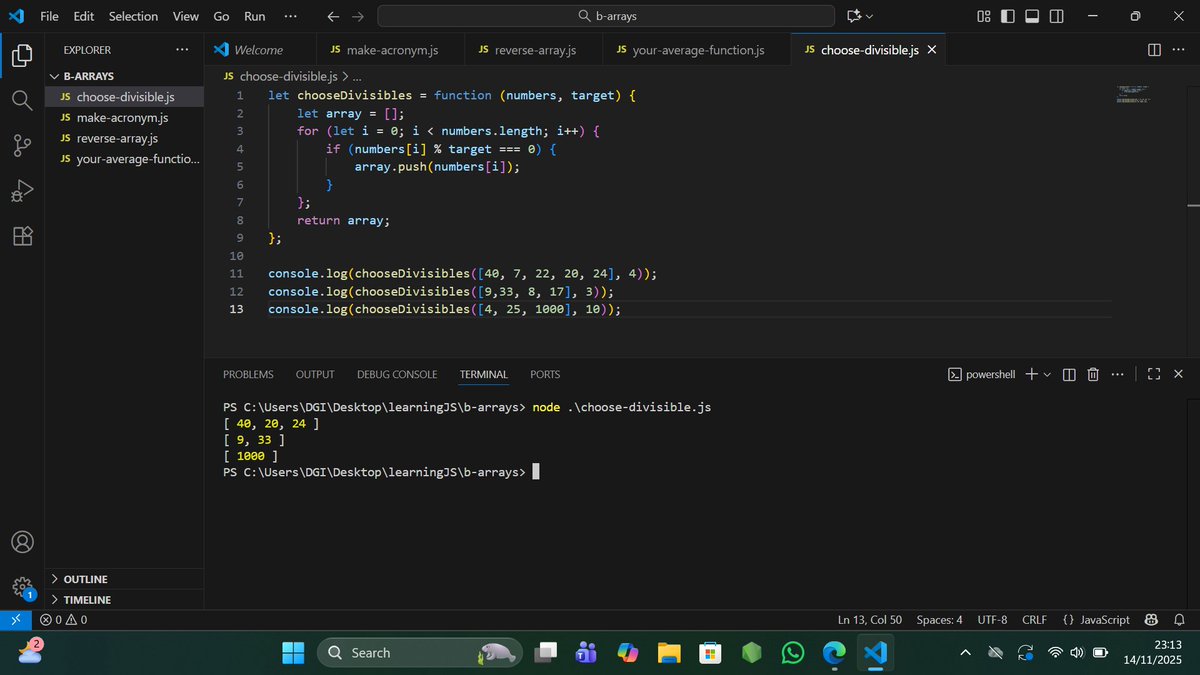
Task: Open the Manage gear with notification badge
Action: [x=22, y=588]
